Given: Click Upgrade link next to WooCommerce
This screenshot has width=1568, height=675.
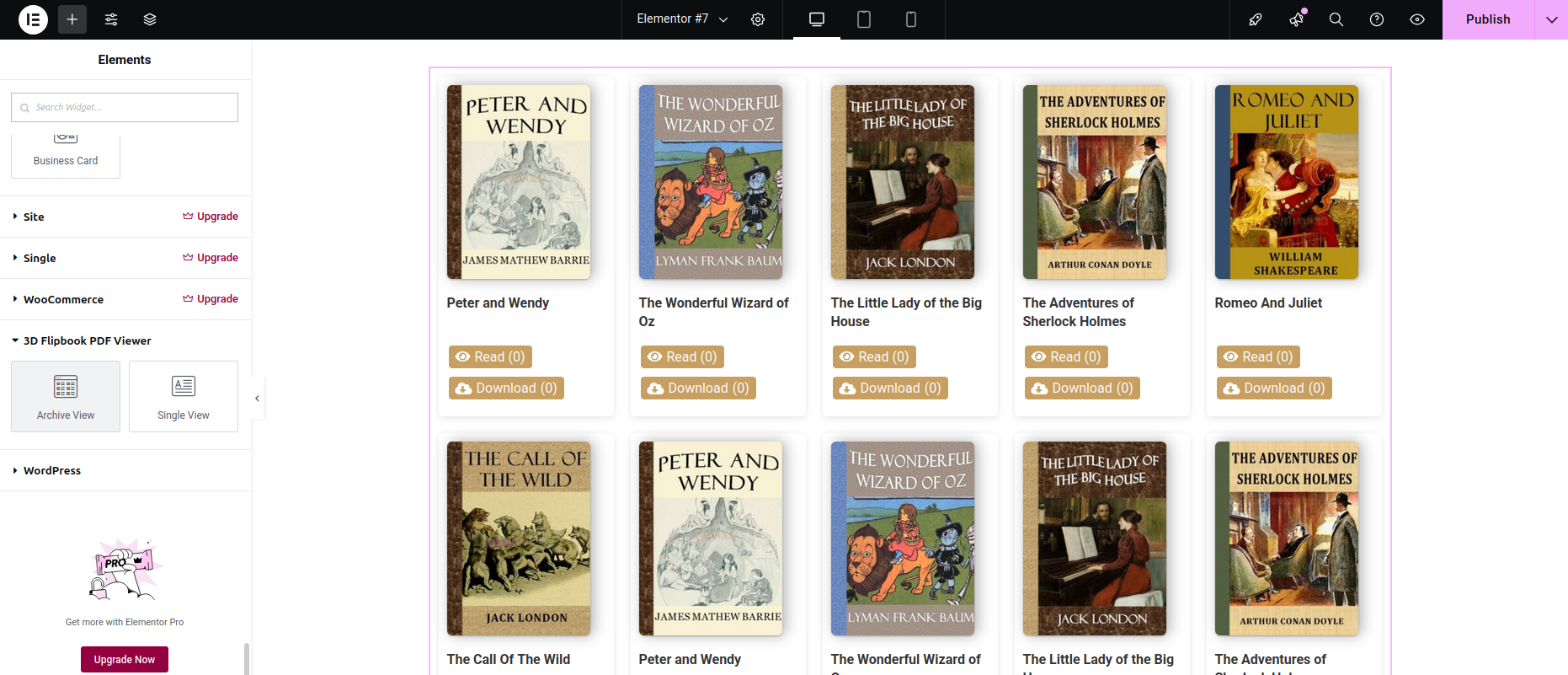Looking at the screenshot, I should pos(211,299).
